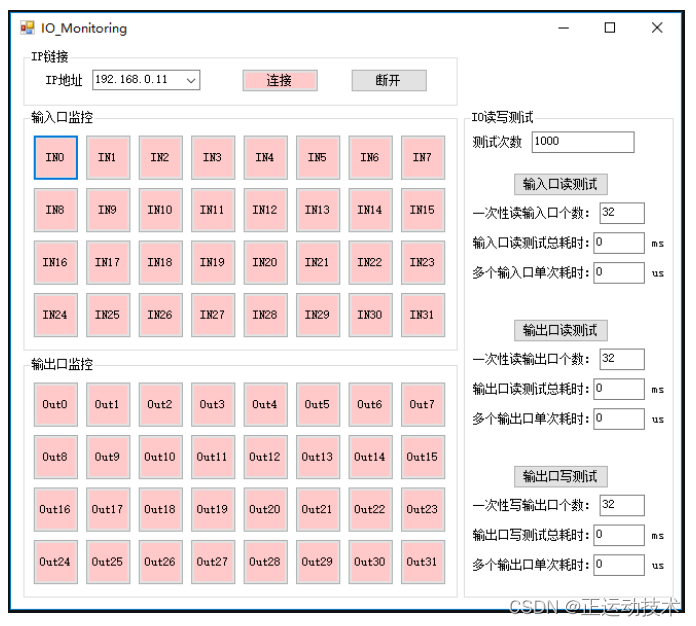Toggle output Out1
This screenshot has height=626, width=696.
point(108,404)
